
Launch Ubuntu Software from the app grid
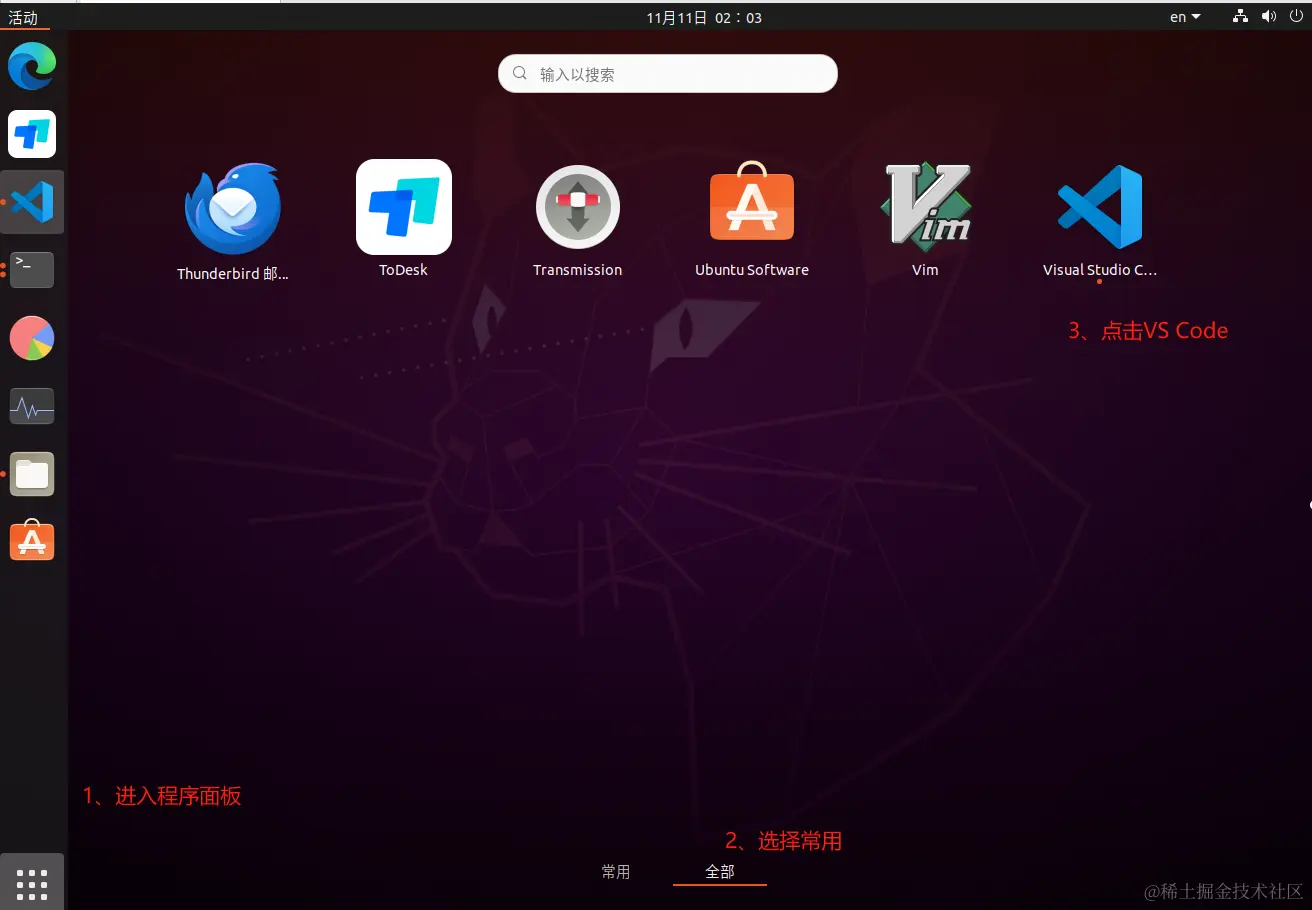pyautogui.click(x=752, y=202)
